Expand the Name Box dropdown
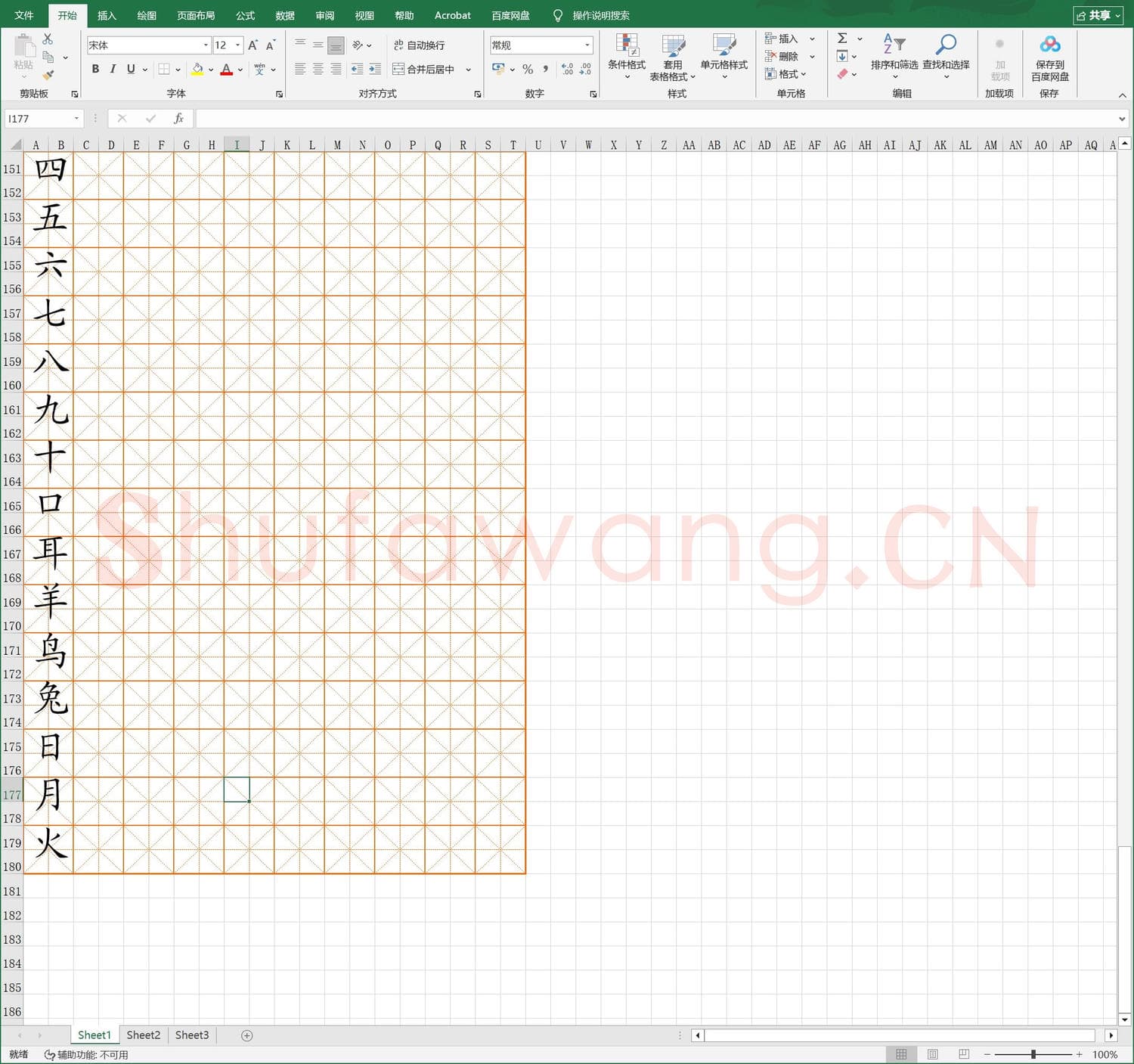 click(x=76, y=119)
